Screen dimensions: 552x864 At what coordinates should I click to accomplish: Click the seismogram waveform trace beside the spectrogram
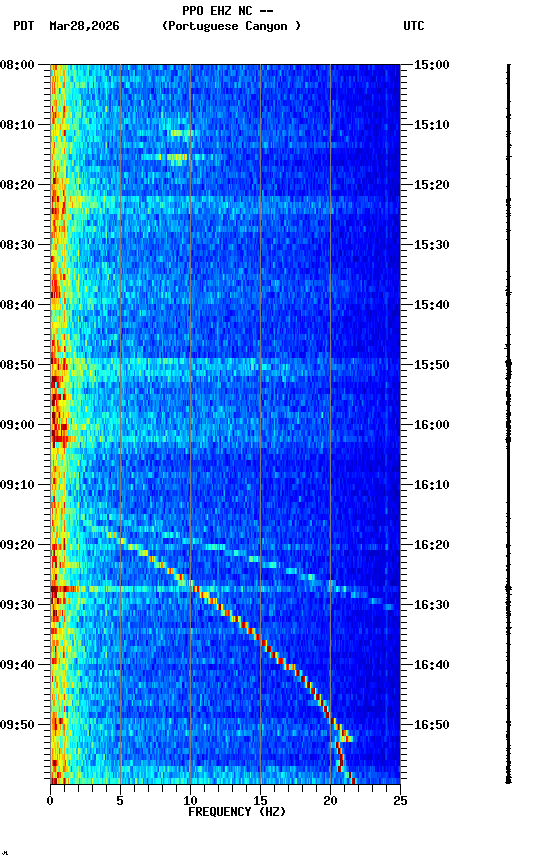508,424
